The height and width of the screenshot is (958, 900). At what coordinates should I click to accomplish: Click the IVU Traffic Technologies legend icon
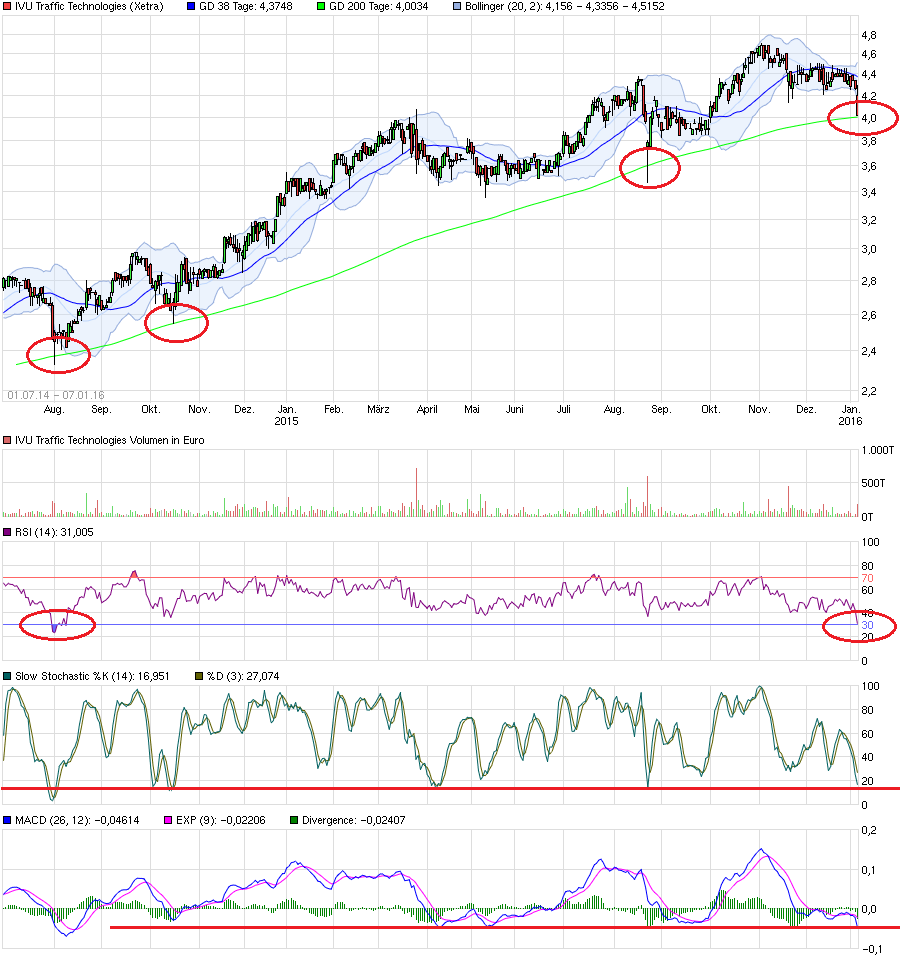pyautogui.click(x=8, y=8)
